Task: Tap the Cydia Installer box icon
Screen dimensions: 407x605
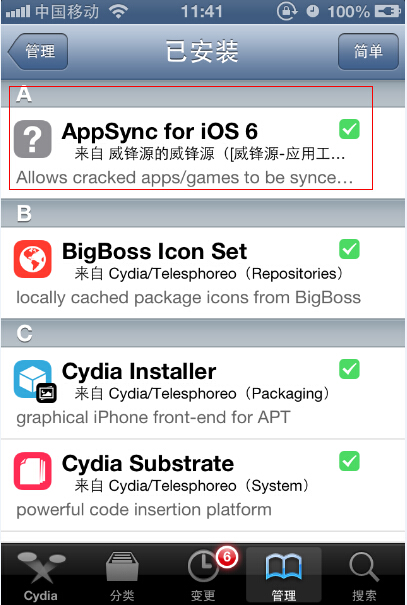Action: (x=33, y=379)
